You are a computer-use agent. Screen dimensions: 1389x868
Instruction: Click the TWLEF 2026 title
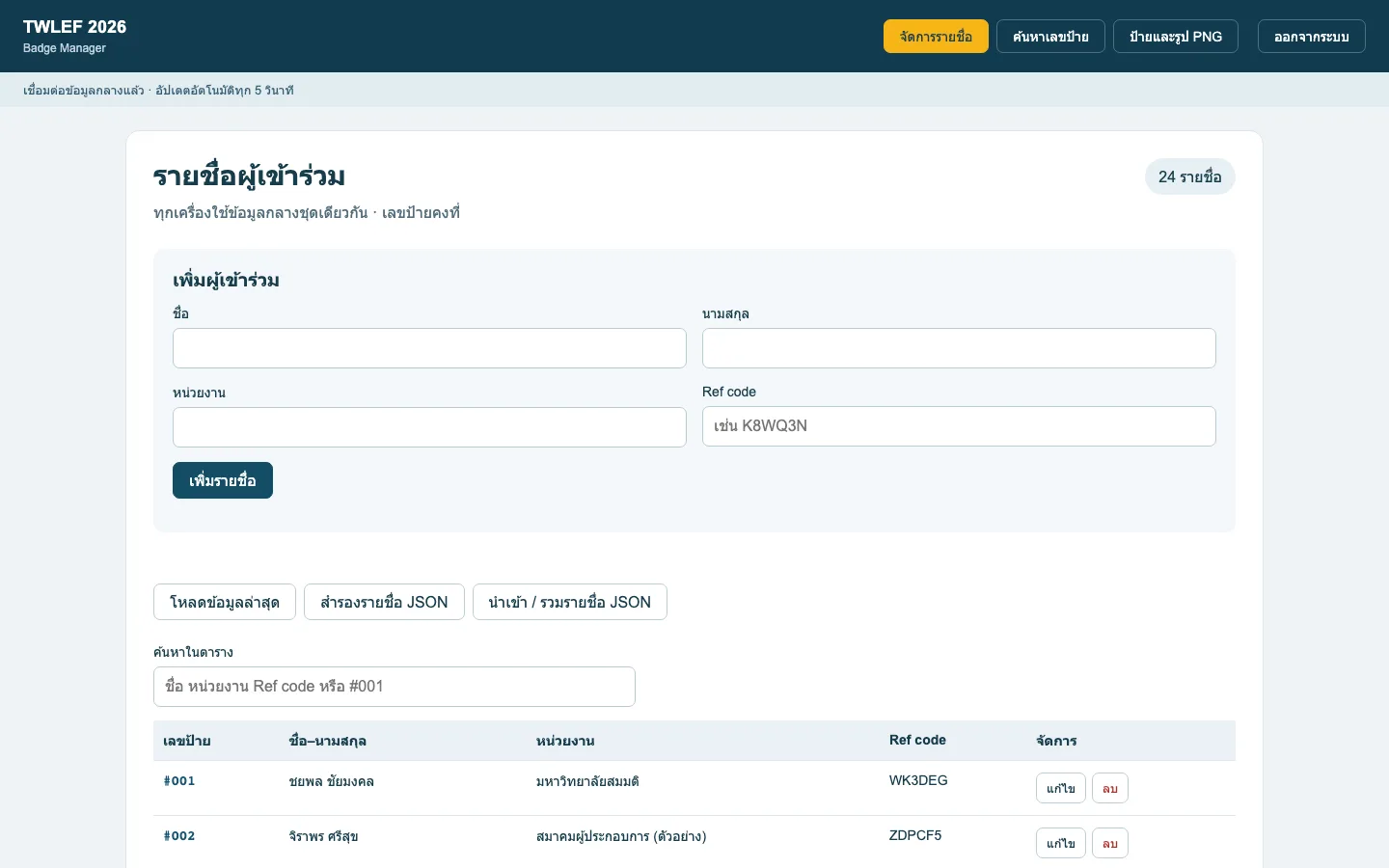[74, 27]
